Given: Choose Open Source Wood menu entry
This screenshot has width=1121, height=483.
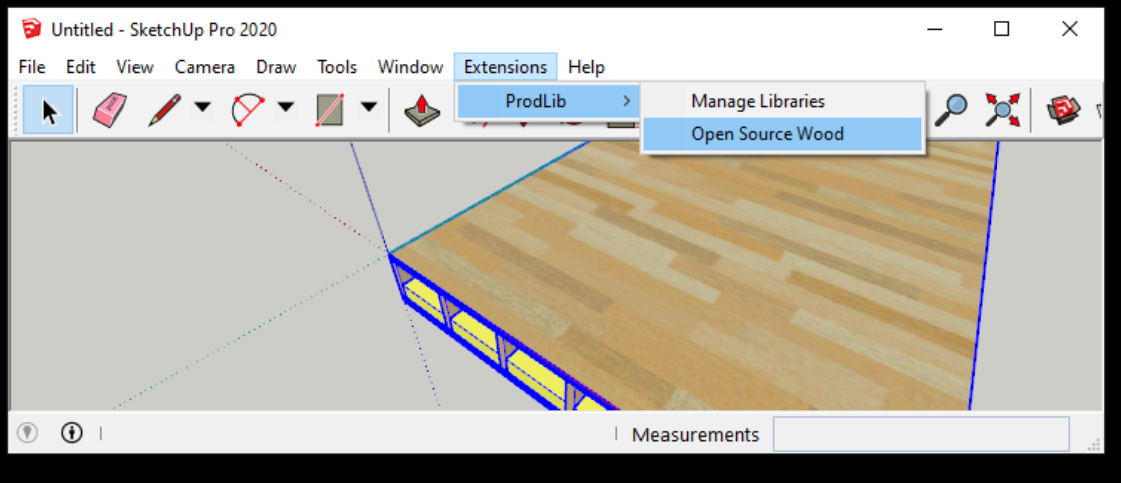Looking at the screenshot, I should point(767,134).
